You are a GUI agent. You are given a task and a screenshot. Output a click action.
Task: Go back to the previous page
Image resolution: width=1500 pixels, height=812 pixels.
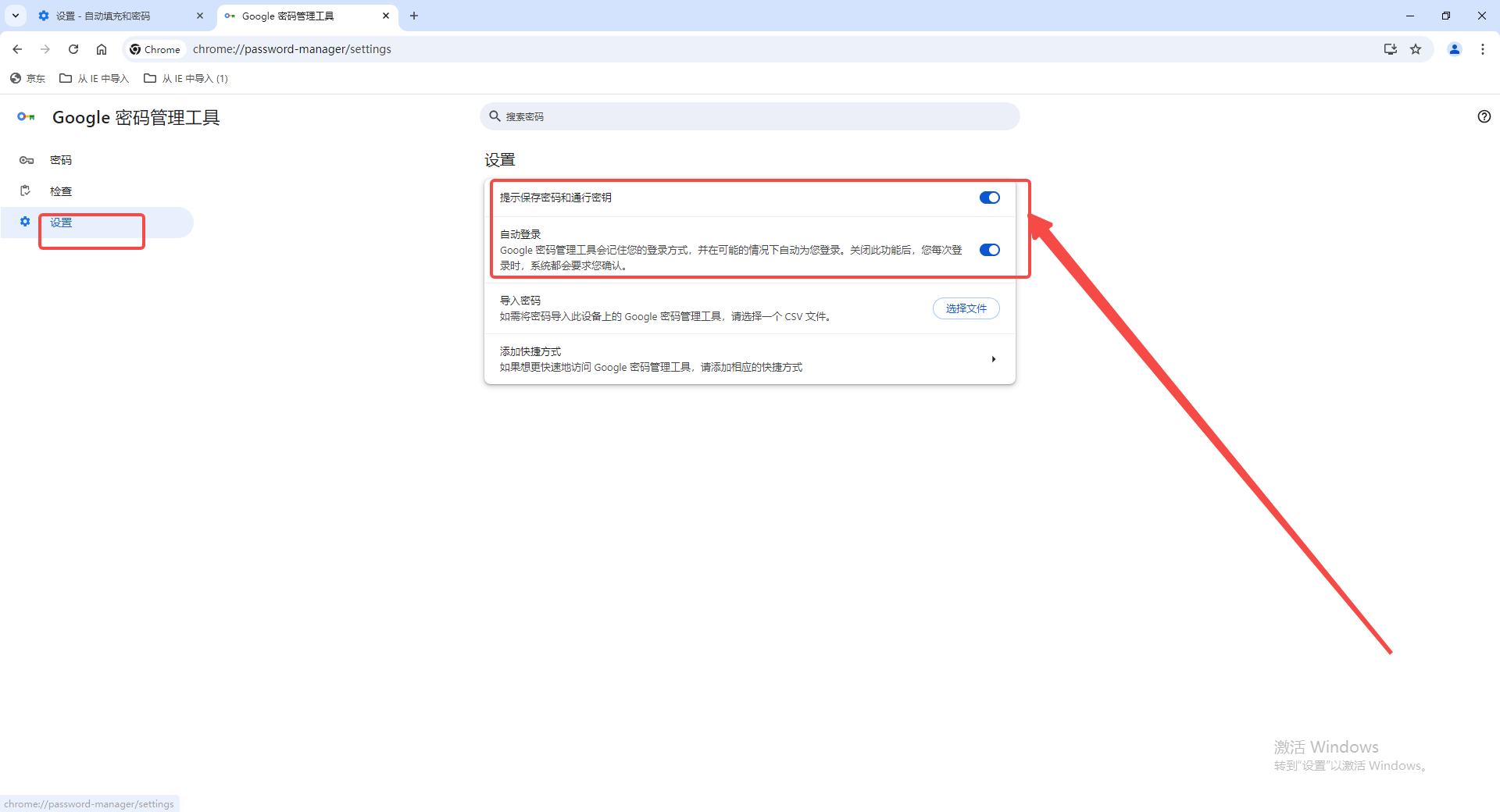[x=17, y=49]
